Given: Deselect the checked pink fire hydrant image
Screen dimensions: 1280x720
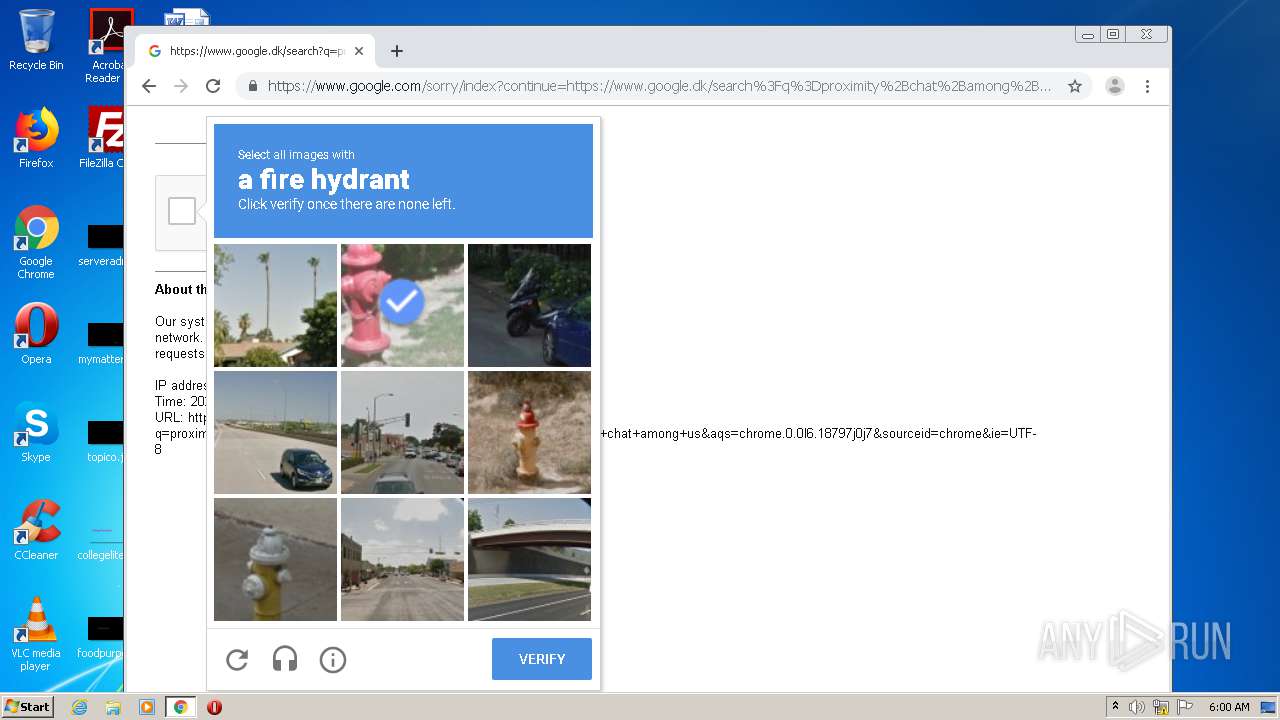Looking at the screenshot, I should pyautogui.click(x=402, y=305).
